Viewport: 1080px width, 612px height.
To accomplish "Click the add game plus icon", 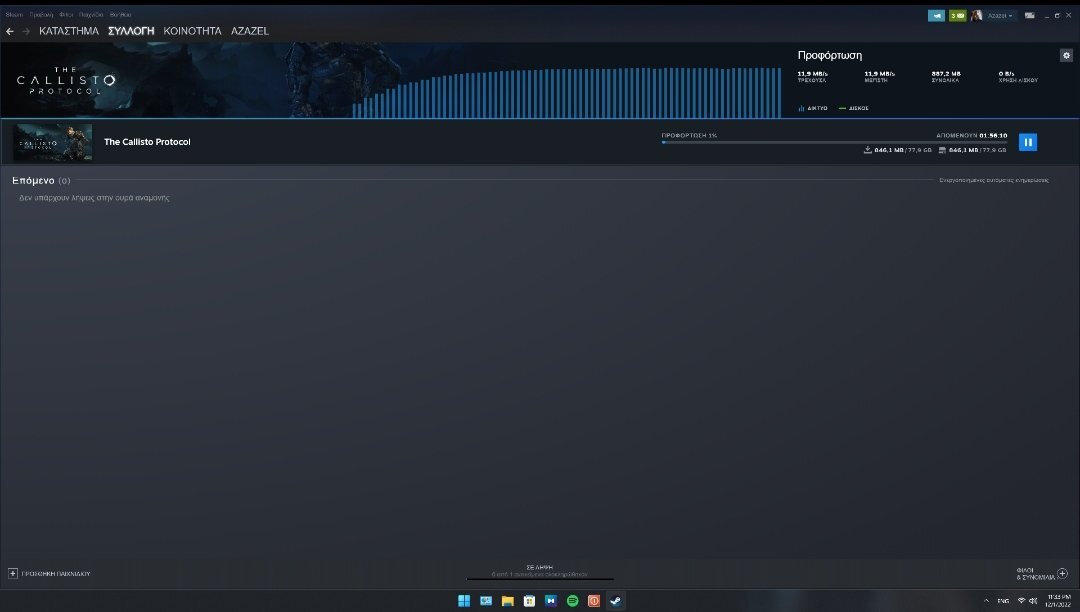I will pyautogui.click(x=13, y=573).
